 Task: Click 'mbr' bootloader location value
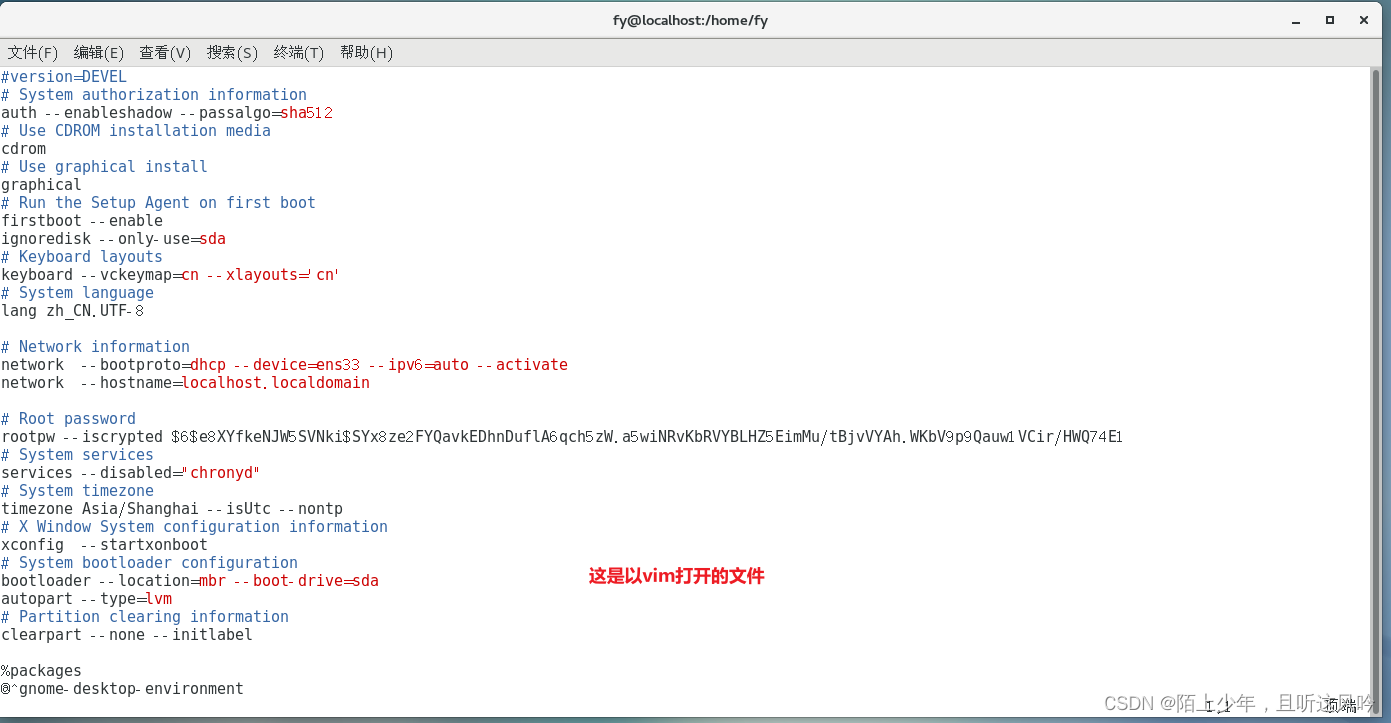[213, 581]
